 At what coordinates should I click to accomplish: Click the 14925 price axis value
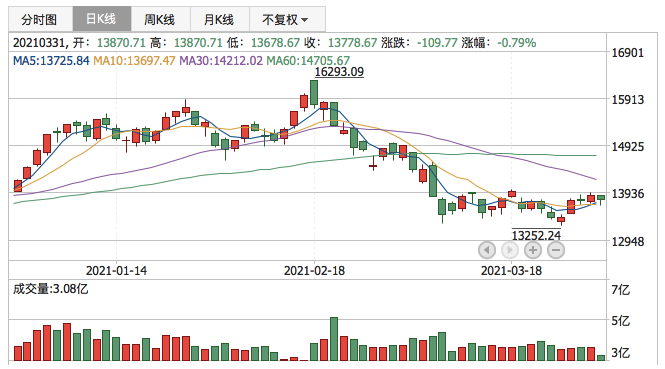(628, 147)
